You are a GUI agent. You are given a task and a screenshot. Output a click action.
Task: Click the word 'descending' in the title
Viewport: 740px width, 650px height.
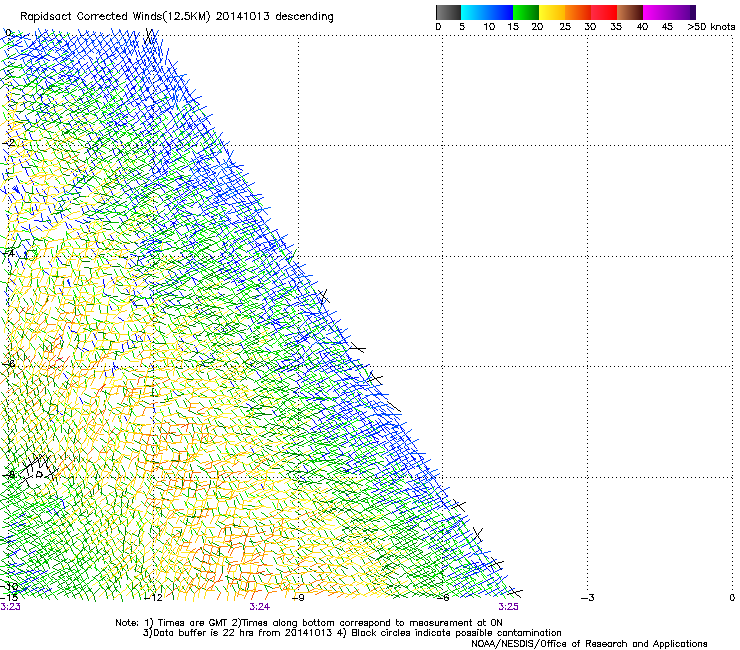click(x=304, y=17)
